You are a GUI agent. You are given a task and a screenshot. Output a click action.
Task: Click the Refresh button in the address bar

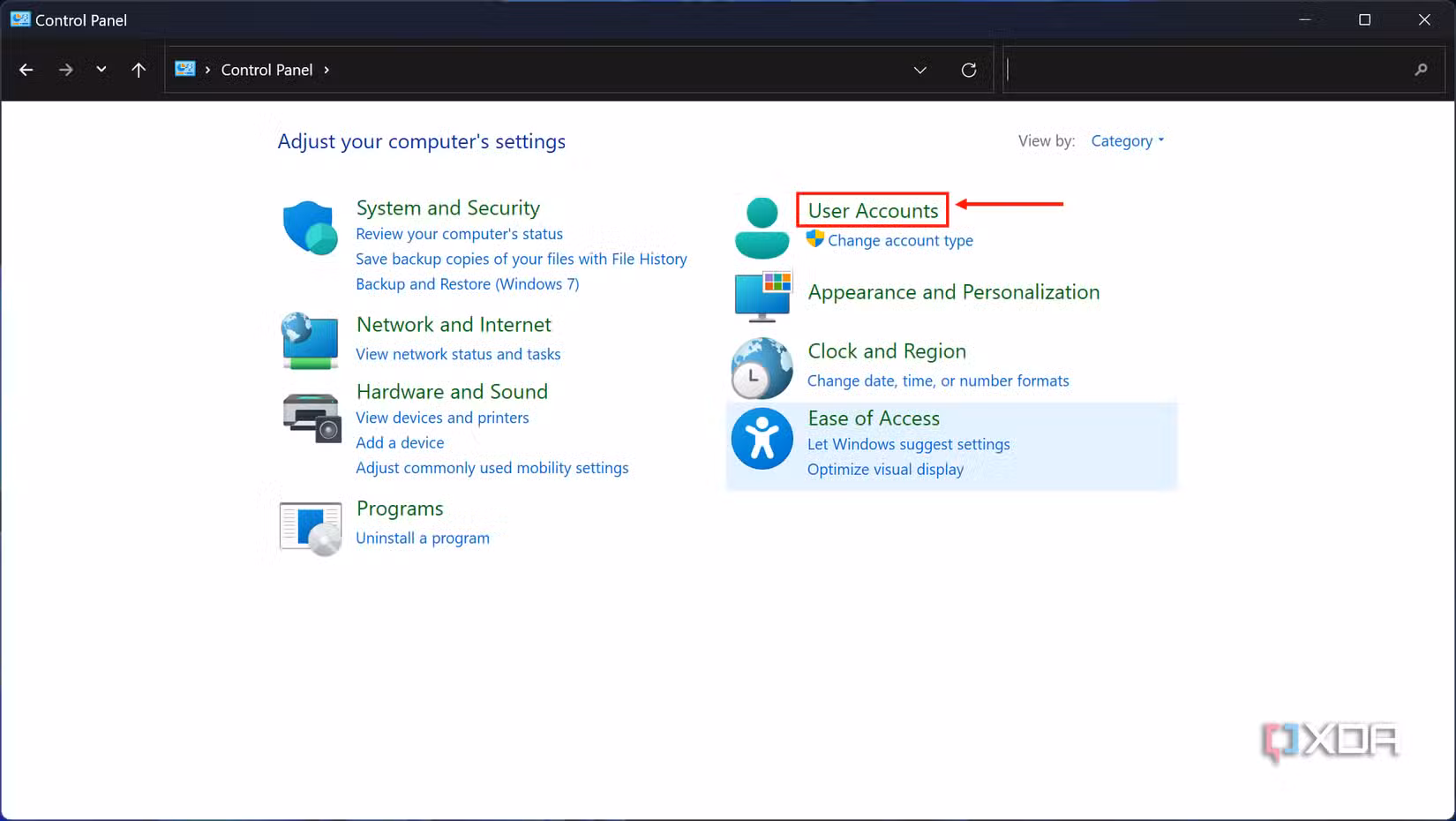tap(968, 70)
